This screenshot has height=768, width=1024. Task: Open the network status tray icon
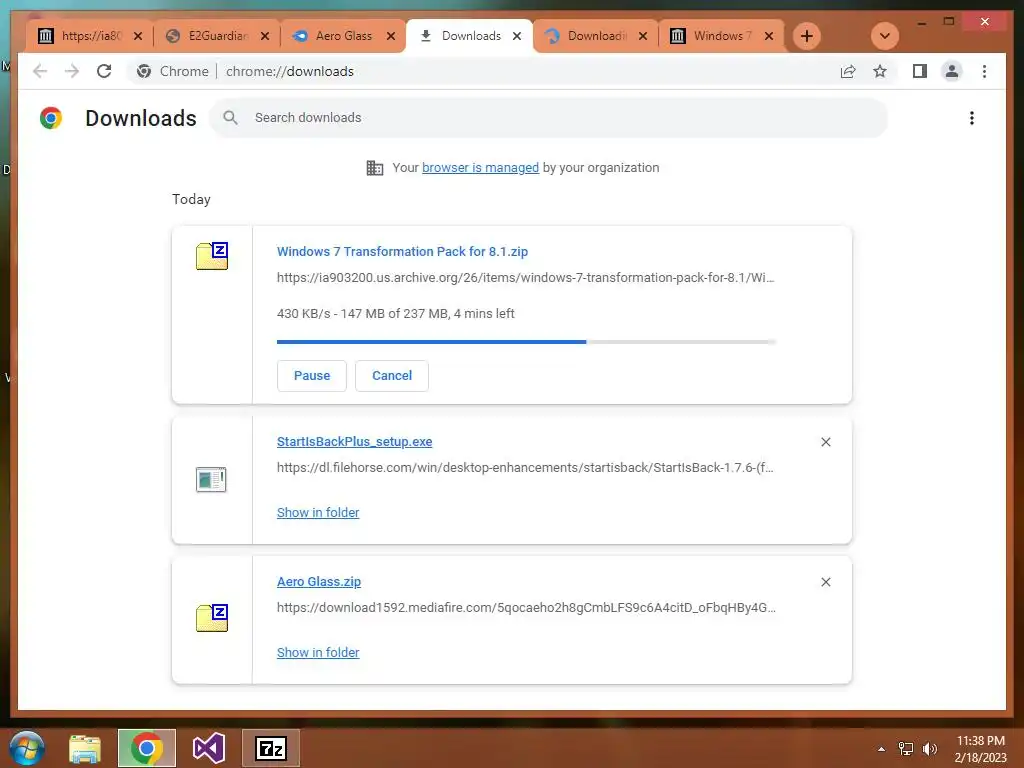(x=906, y=749)
